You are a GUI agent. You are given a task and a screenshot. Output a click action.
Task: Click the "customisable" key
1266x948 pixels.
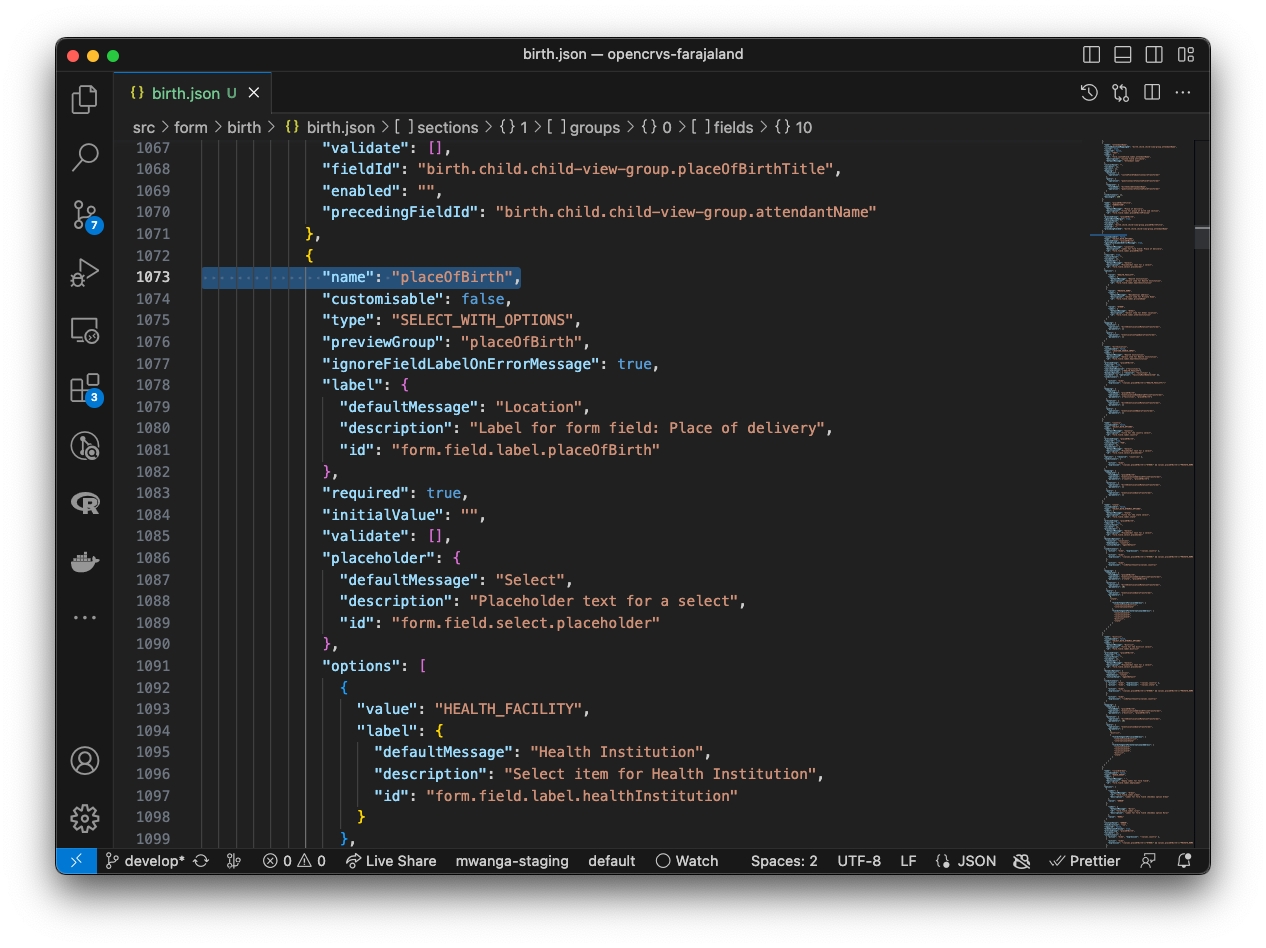pos(382,299)
